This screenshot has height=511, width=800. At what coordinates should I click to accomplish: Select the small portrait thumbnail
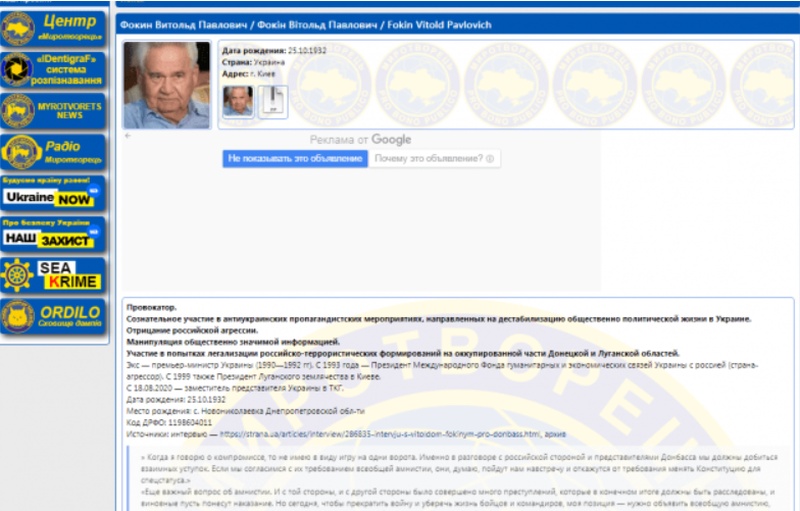pos(237,101)
